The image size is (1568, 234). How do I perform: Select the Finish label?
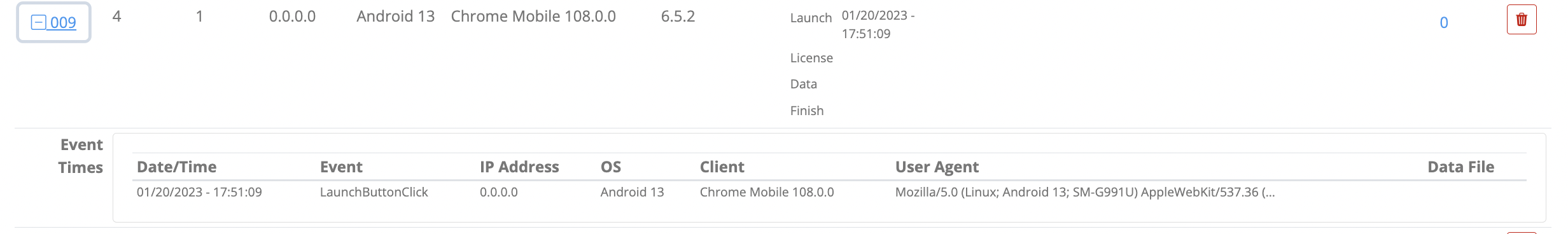(807, 111)
